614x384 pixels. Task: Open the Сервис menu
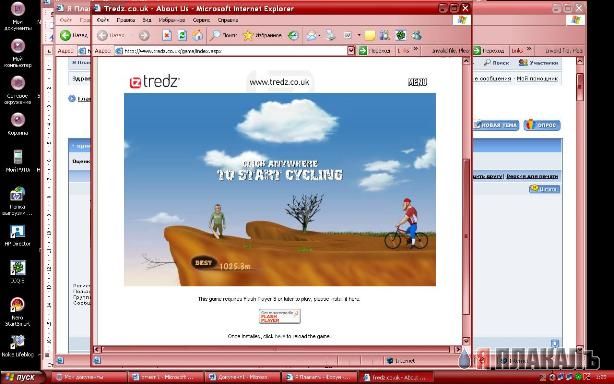pos(201,20)
